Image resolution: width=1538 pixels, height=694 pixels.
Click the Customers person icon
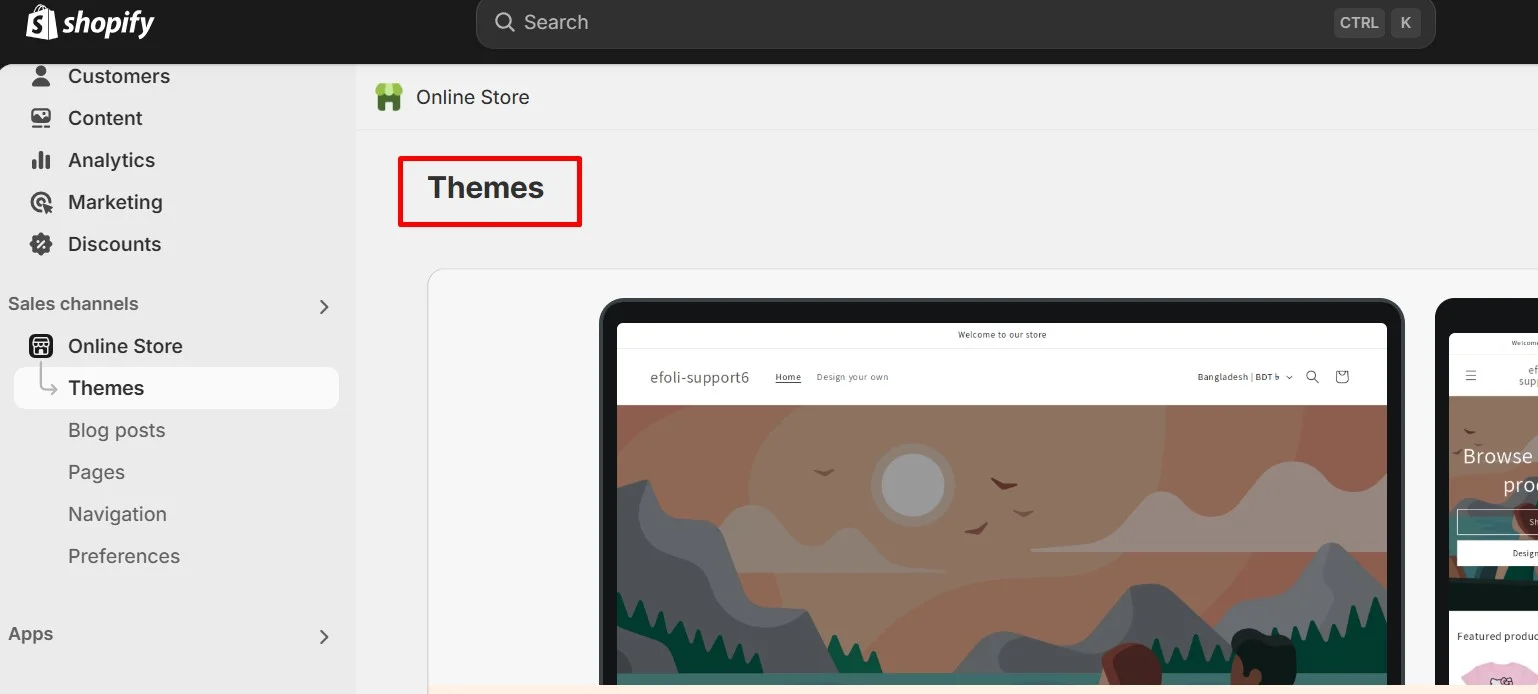coord(41,76)
